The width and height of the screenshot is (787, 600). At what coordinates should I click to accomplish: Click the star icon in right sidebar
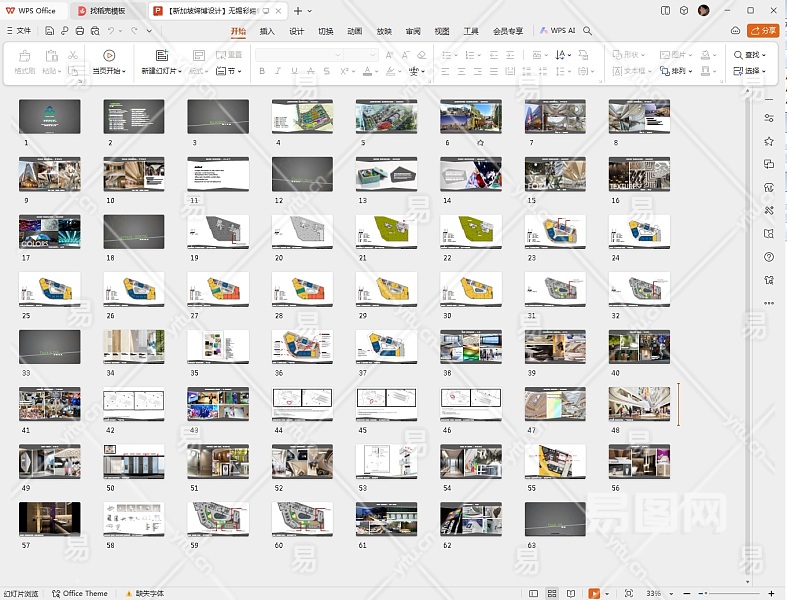768,142
